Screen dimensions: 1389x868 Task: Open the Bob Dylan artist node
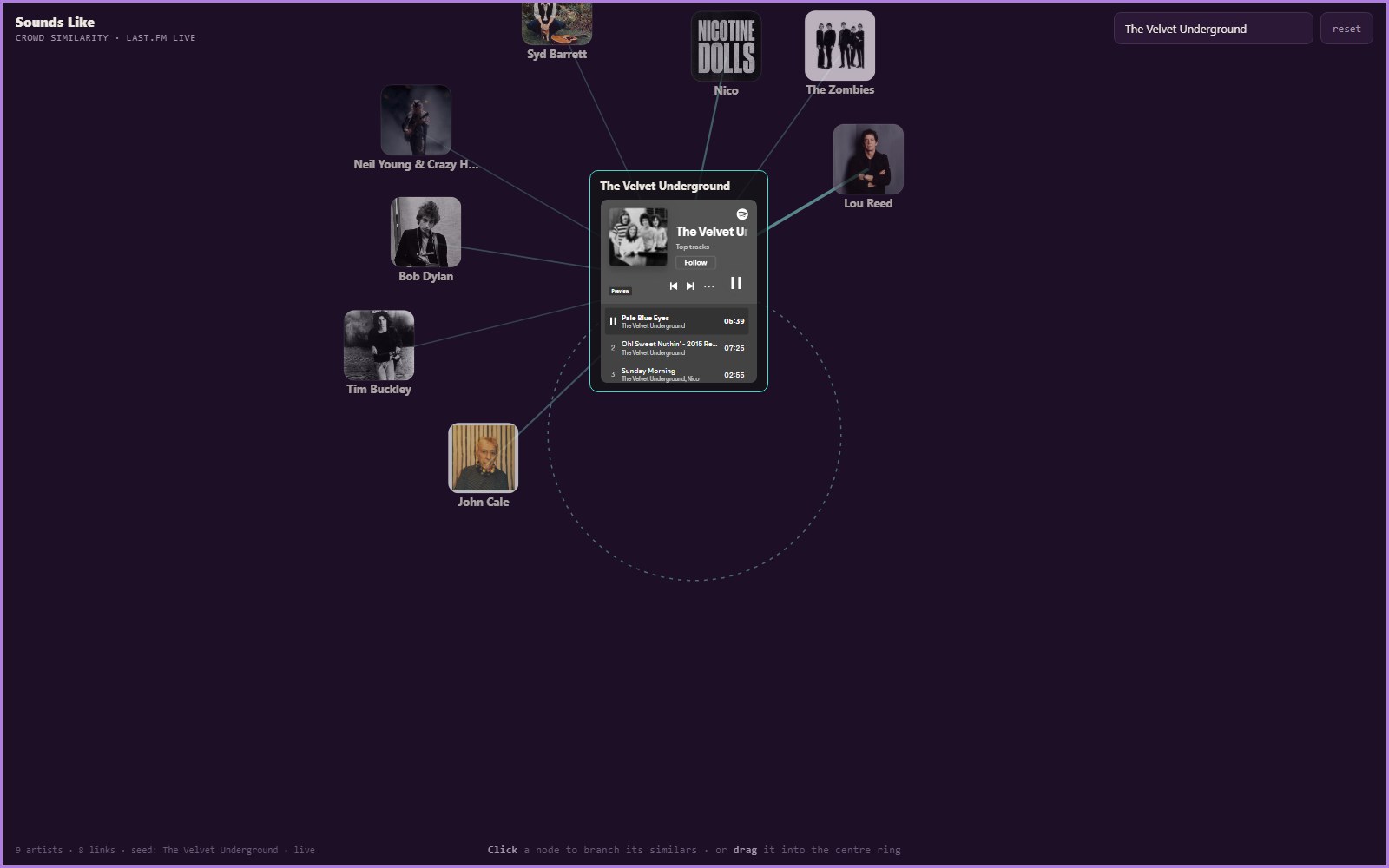click(x=425, y=232)
